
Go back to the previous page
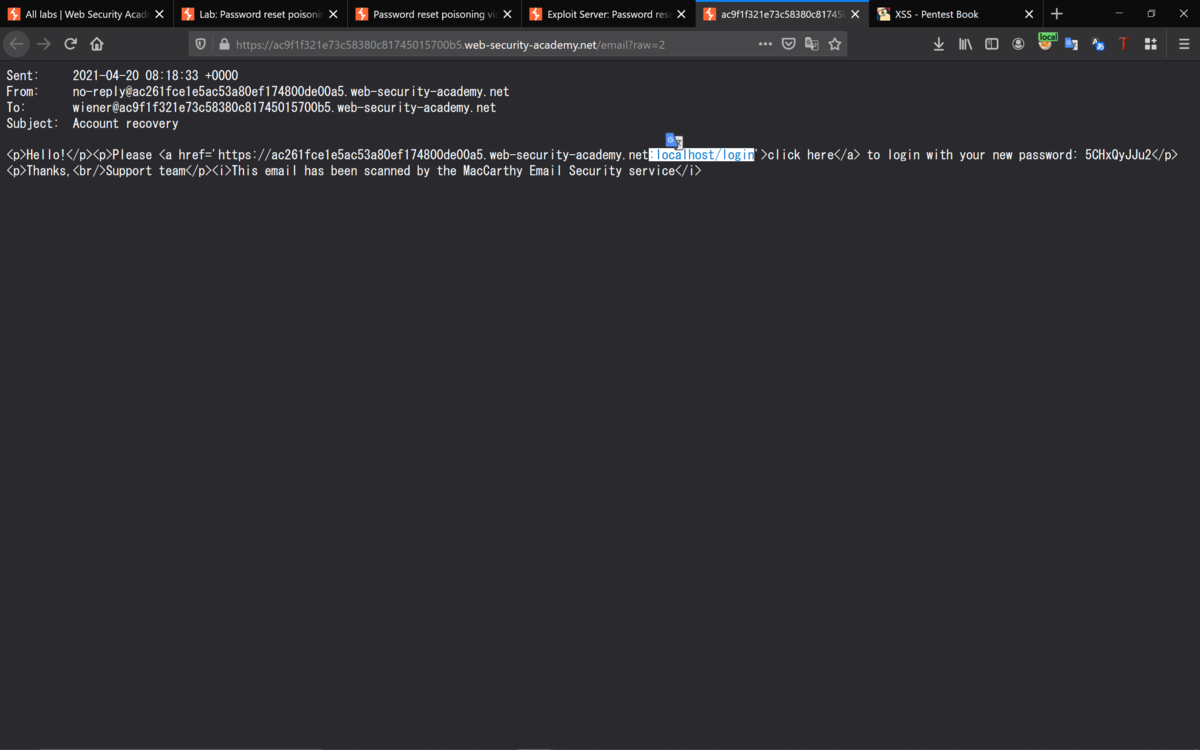(x=16, y=44)
